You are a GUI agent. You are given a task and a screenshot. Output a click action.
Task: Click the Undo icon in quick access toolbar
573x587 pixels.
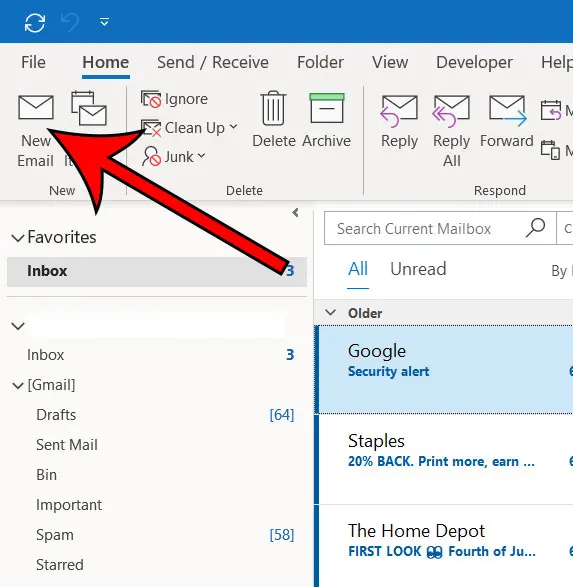tap(70, 23)
